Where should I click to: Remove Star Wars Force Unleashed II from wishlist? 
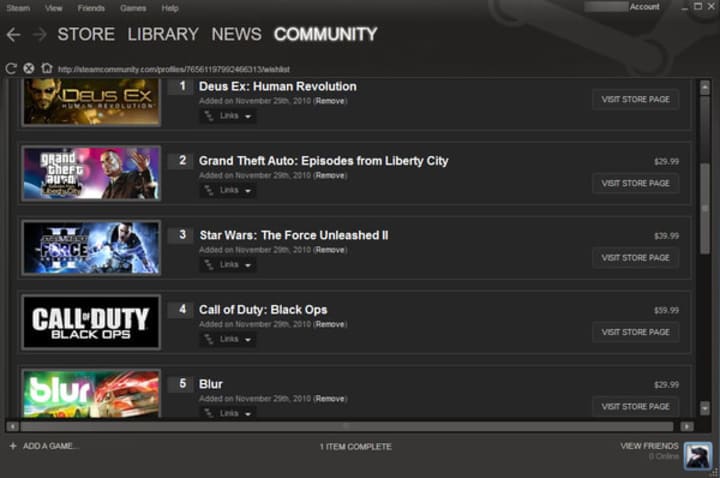pos(330,250)
